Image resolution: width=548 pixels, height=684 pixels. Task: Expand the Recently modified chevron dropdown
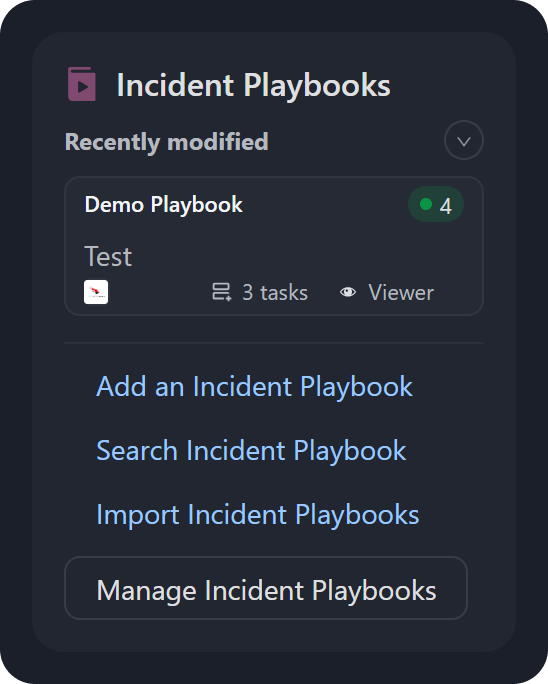pos(464,140)
